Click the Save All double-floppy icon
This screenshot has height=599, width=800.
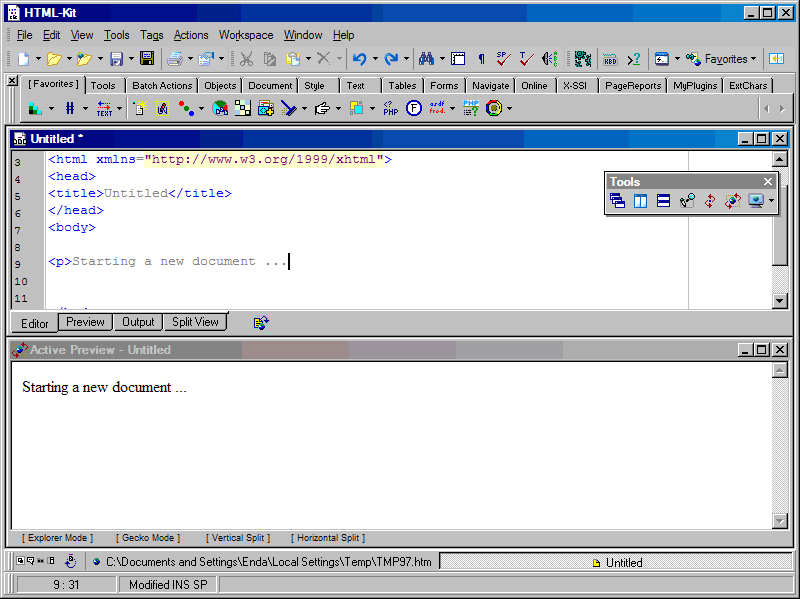[x=147, y=59]
